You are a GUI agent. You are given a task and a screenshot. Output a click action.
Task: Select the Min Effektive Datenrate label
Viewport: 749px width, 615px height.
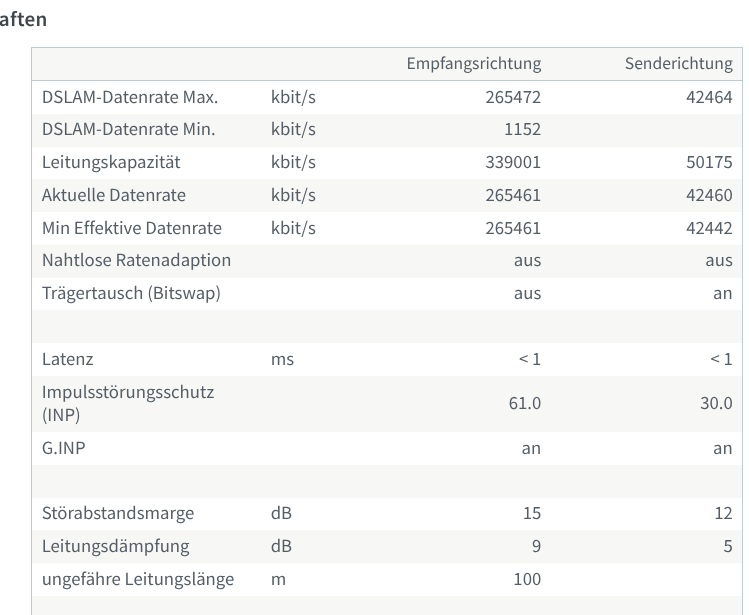(x=132, y=228)
